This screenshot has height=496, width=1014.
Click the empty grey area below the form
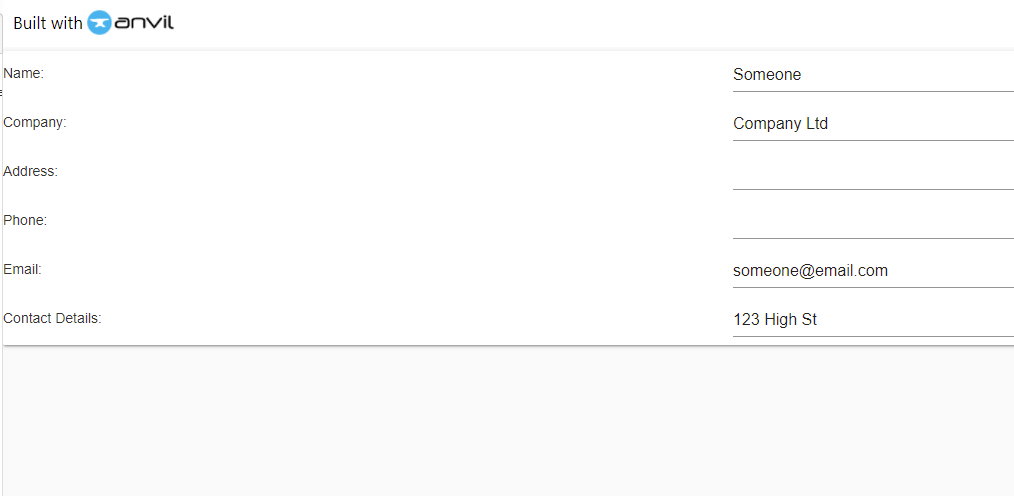pyautogui.click(x=508, y=420)
